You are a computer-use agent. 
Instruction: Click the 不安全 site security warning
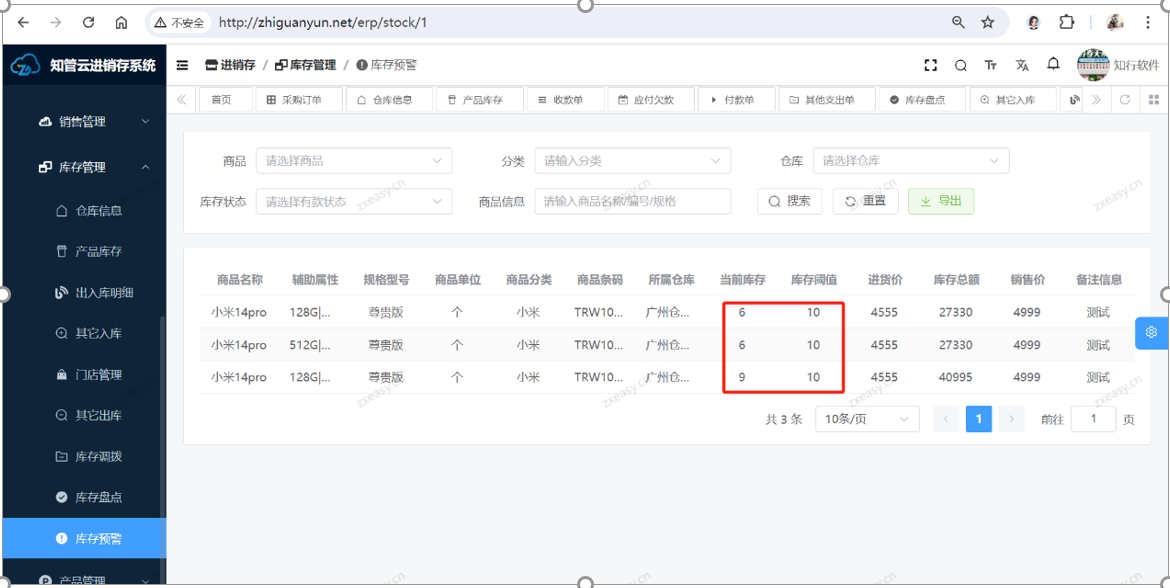coord(179,22)
